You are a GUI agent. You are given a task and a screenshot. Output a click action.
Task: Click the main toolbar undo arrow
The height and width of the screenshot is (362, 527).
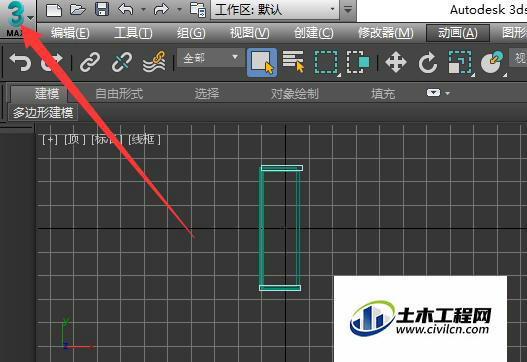21,63
